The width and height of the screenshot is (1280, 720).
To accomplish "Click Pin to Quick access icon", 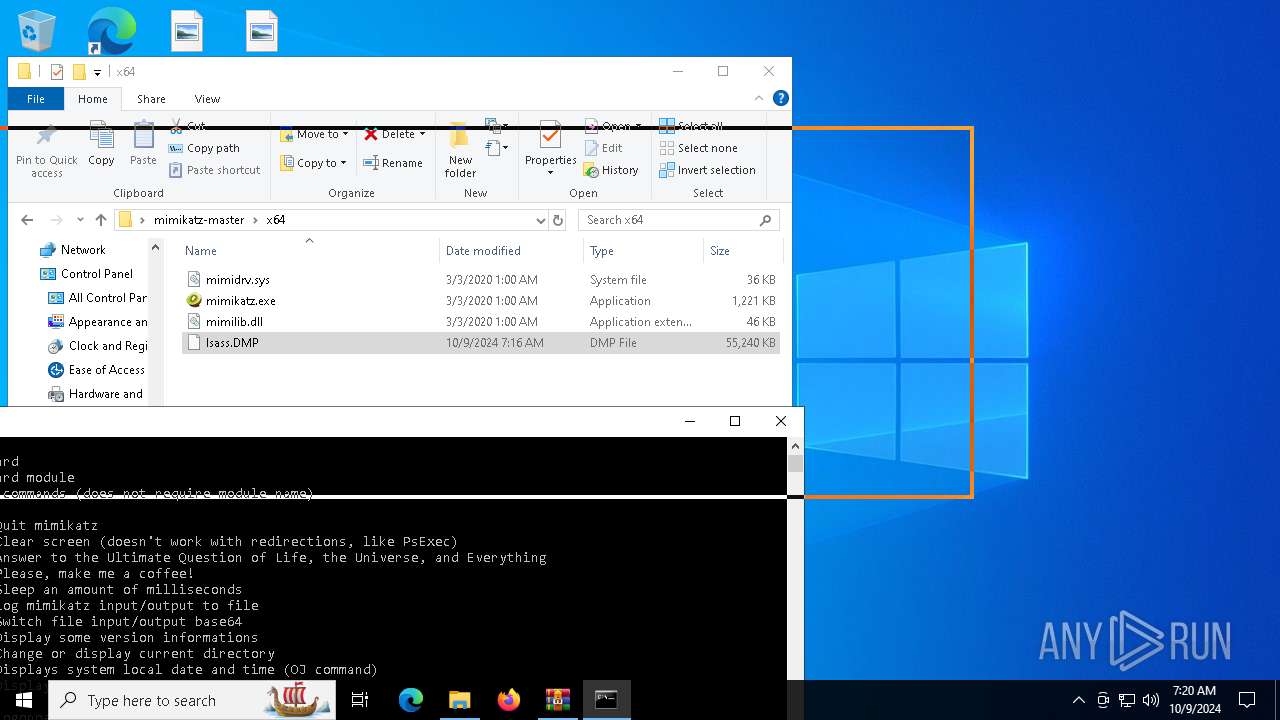I will point(46,150).
